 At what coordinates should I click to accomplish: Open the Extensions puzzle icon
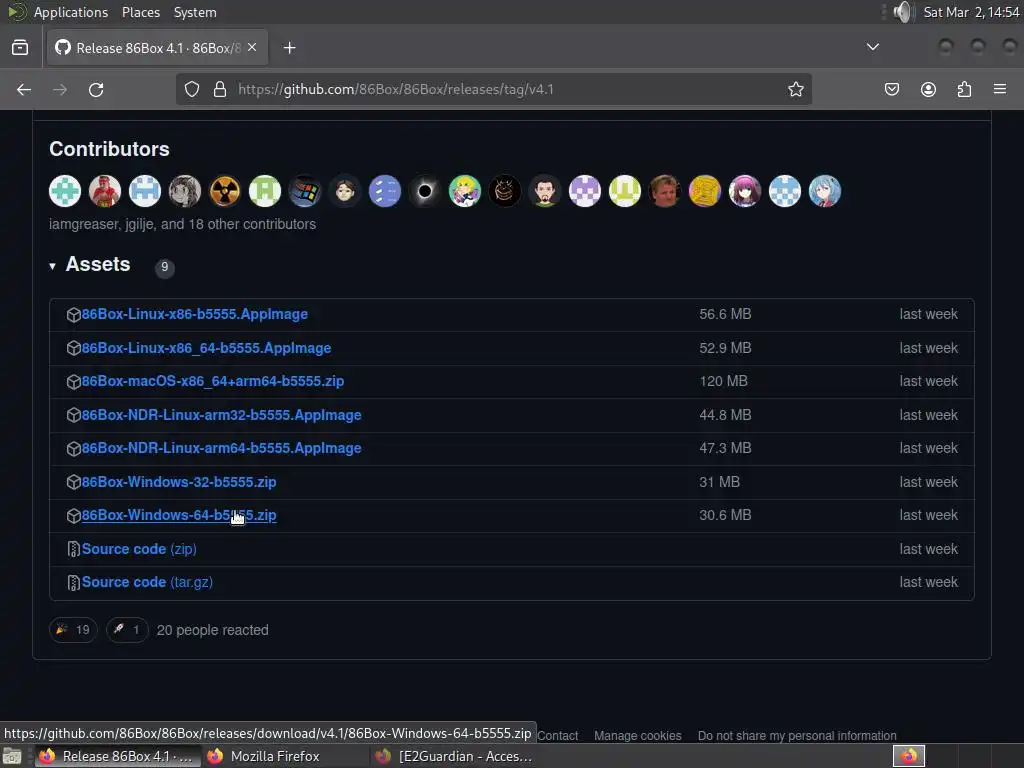coord(964,89)
